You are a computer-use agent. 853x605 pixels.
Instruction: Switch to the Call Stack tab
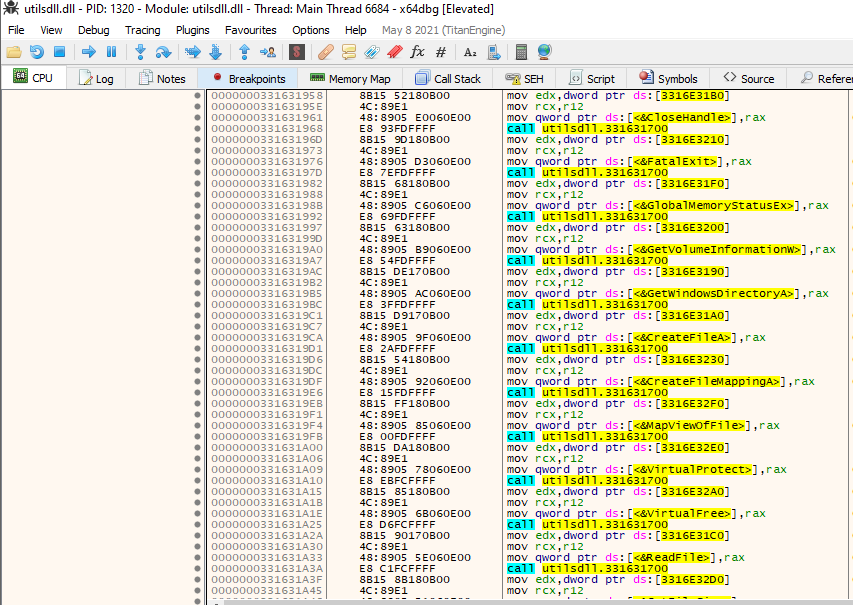coord(448,78)
